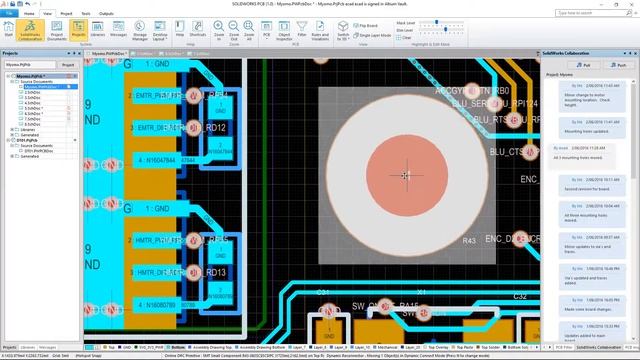Viewport: 640px width, 360px height.
Task: Click the Undo arrow in title bar
Action: (x=28, y=4)
